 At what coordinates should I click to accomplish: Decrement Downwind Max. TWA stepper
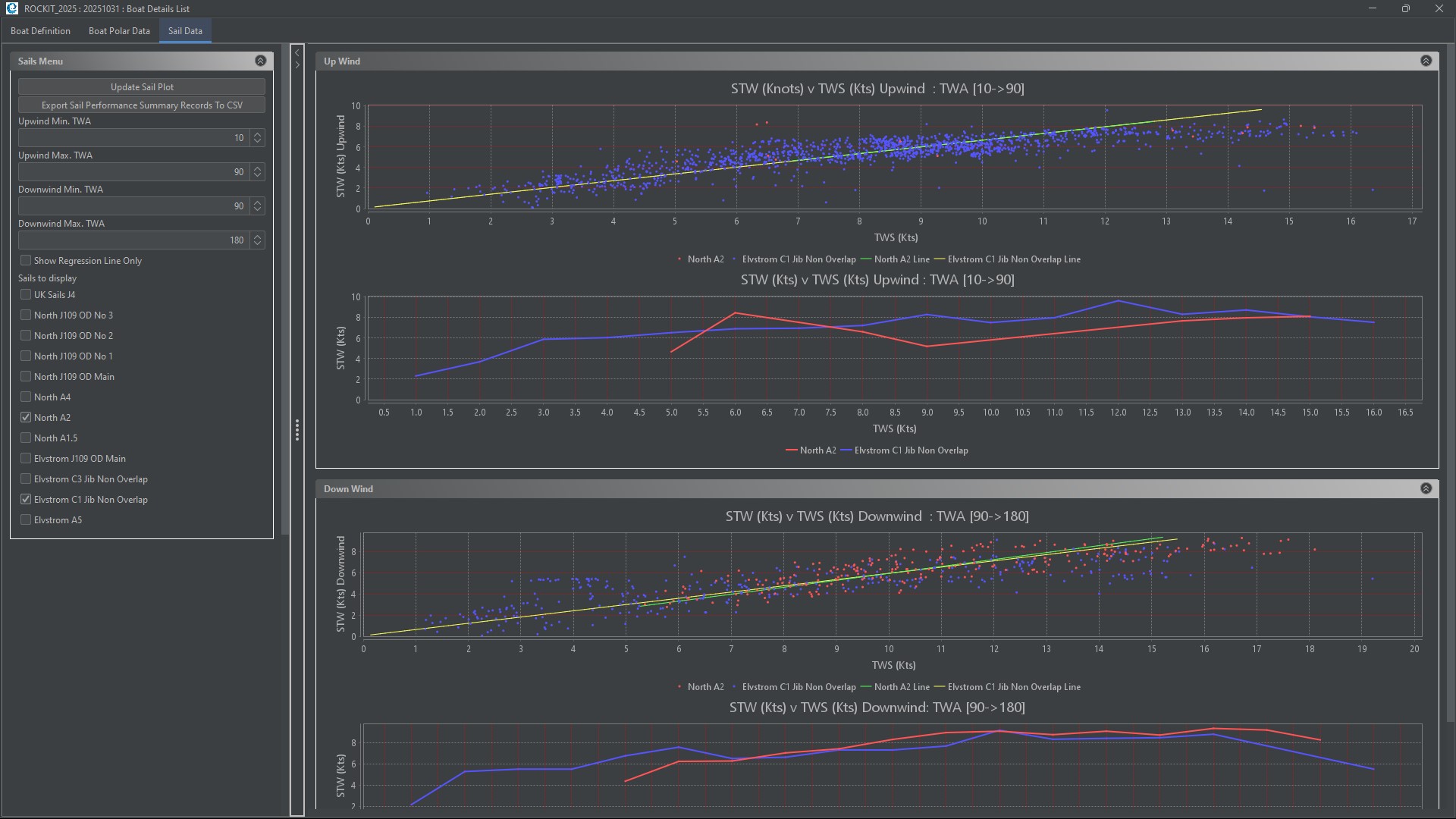[258, 243]
